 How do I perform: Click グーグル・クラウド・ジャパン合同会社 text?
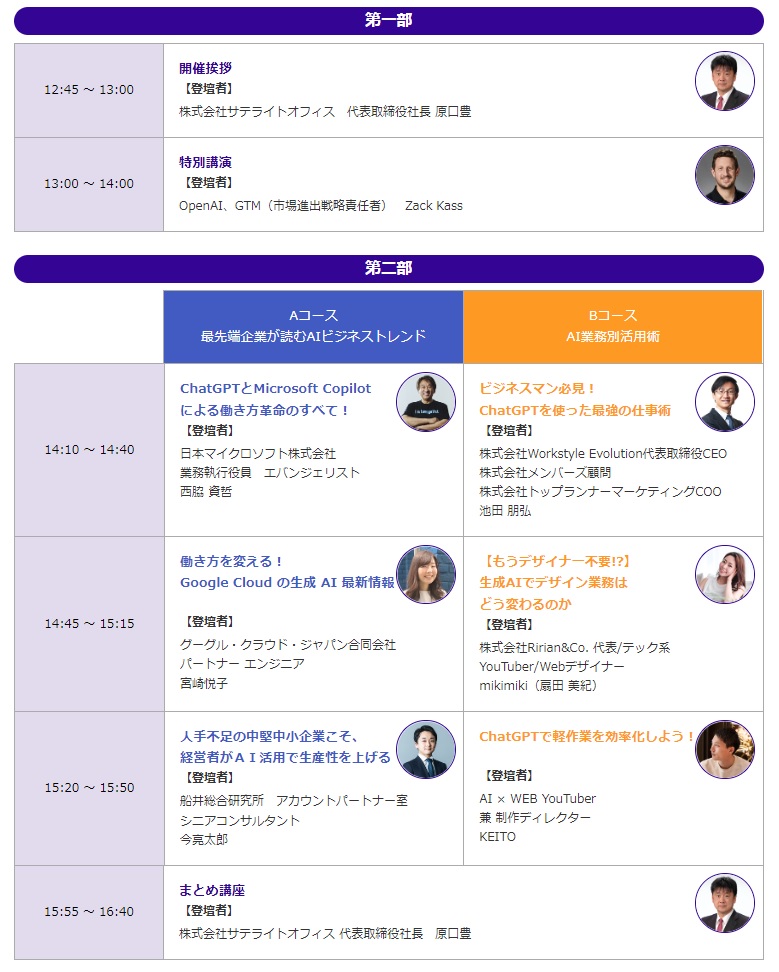tap(288, 645)
